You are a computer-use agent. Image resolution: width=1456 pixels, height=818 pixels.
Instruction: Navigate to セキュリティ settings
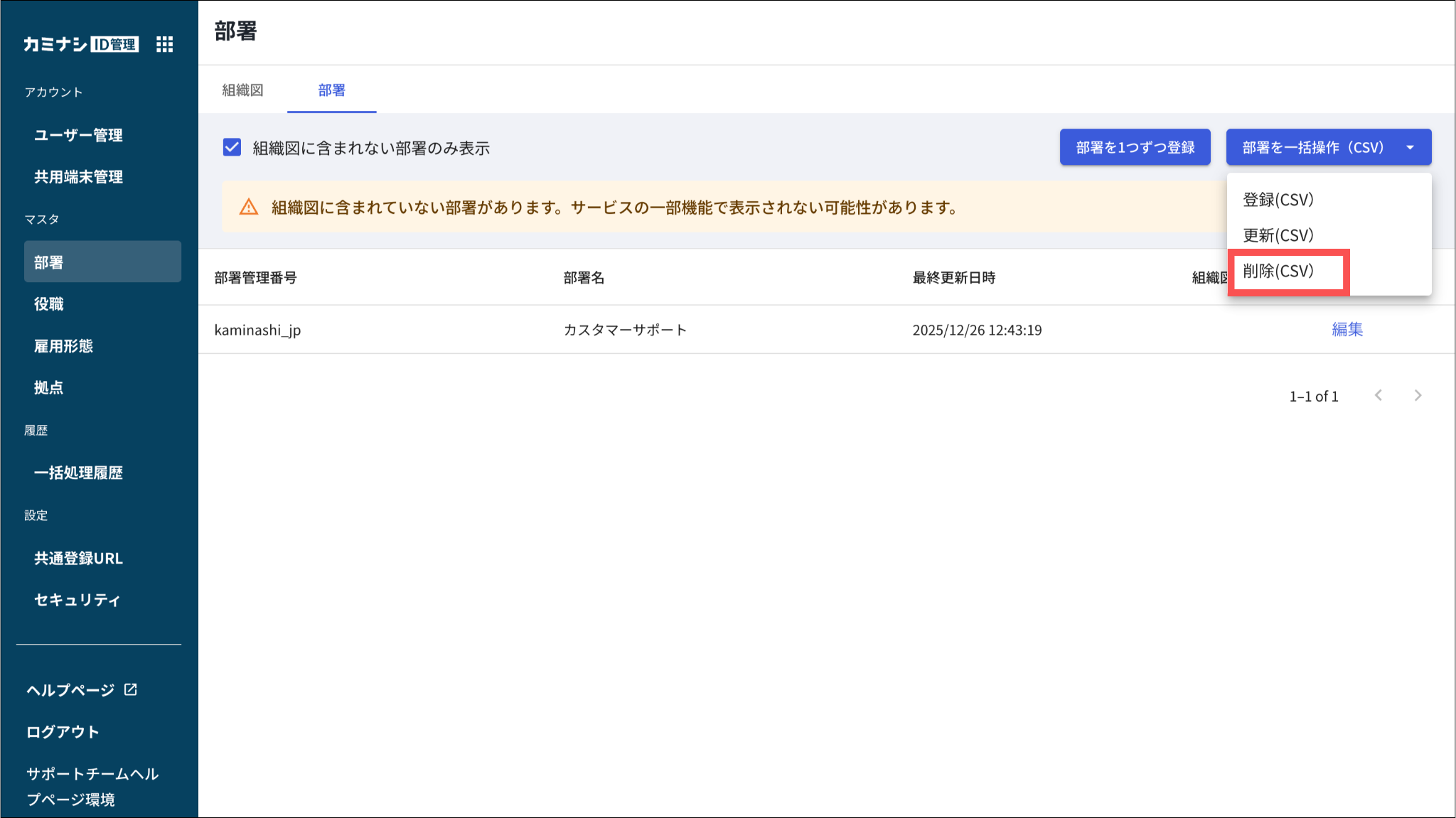(77, 600)
